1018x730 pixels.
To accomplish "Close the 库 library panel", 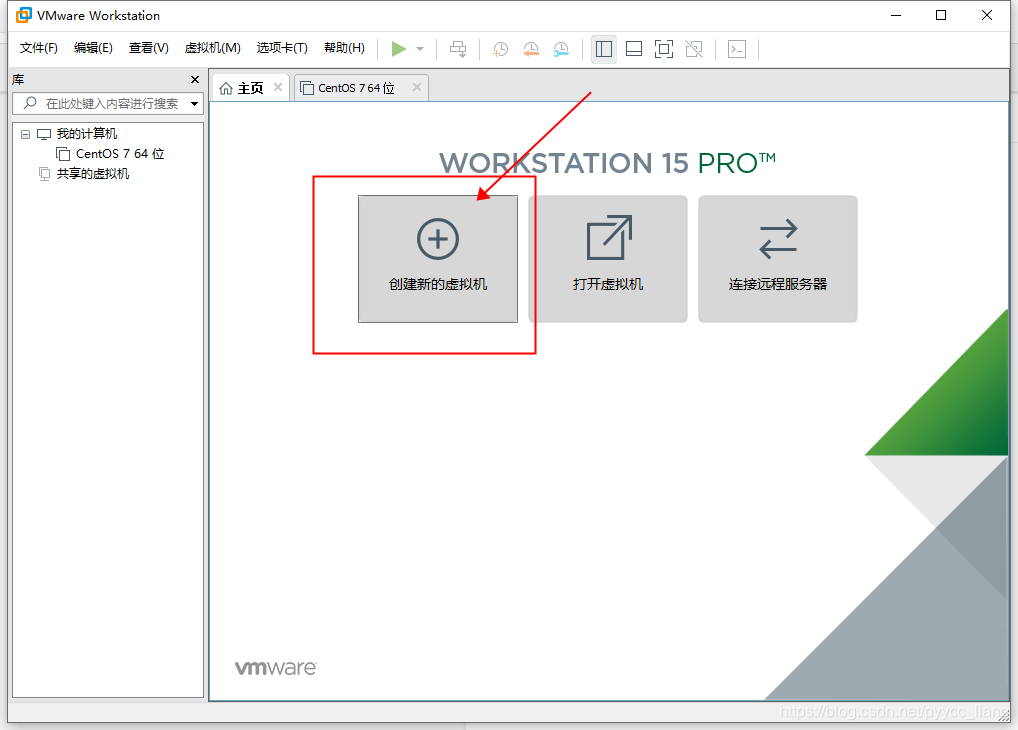I will click(195, 79).
